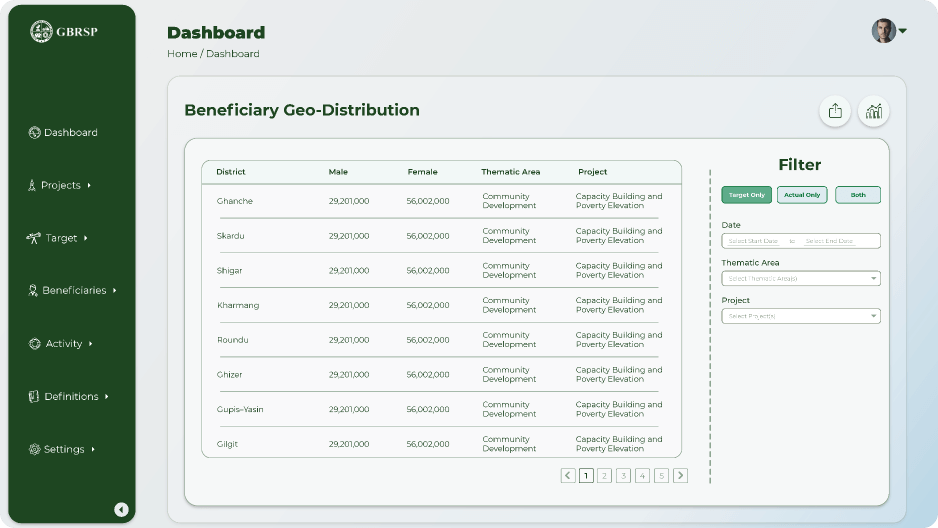Expand the profile menu caret
Screen dimensions: 938x528
tap(903, 31)
